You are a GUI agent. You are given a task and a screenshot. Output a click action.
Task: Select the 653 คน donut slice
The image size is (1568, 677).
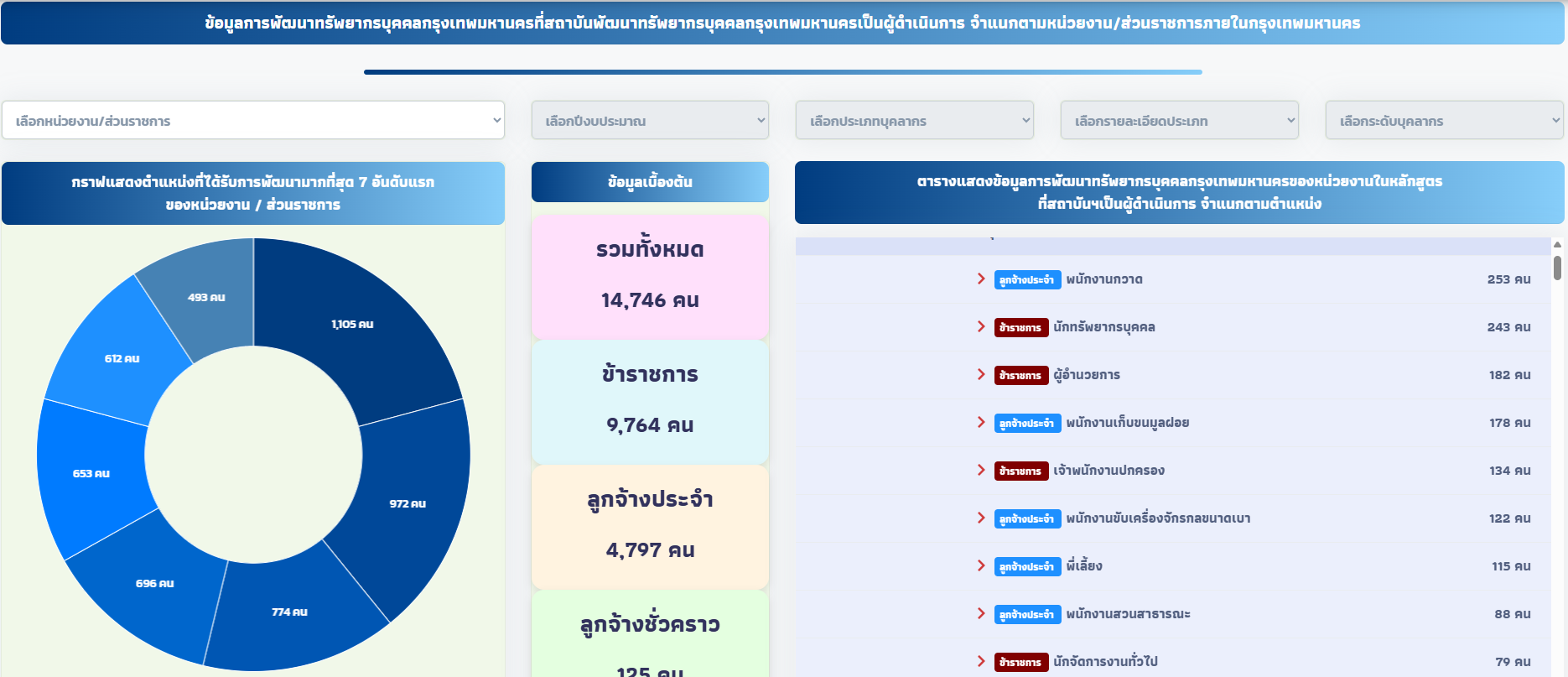pyautogui.click(x=91, y=473)
